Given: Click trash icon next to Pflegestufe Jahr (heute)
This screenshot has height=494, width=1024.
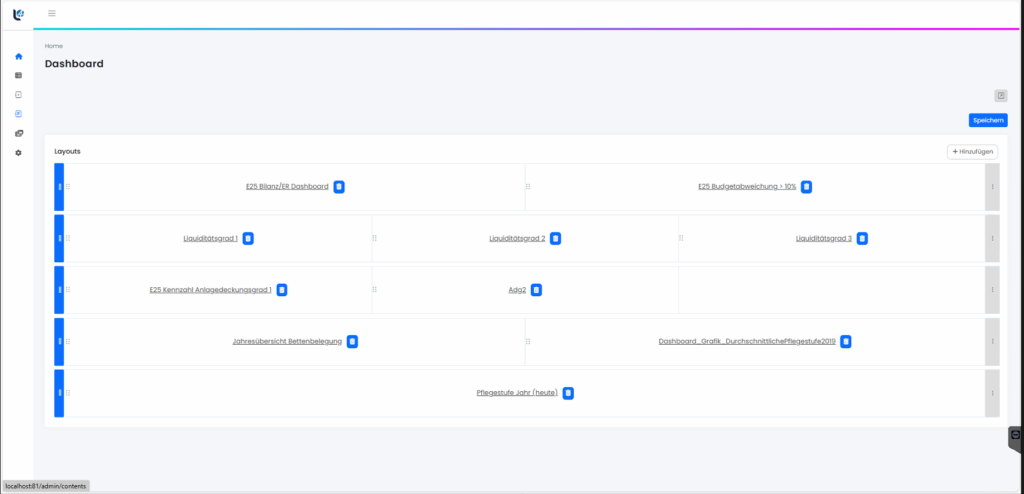Looking at the screenshot, I should (x=568, y=393).
